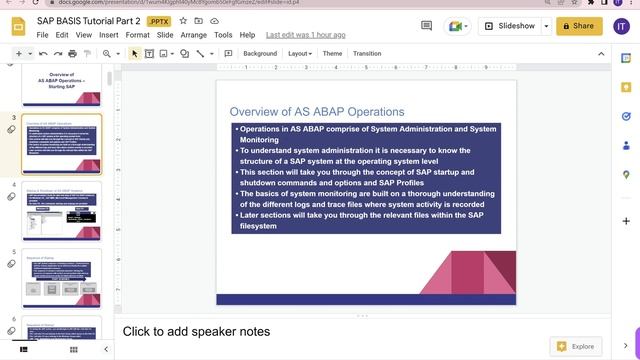Click the Background button
This screenshot has width=640, height=360.
coord(260,53)
